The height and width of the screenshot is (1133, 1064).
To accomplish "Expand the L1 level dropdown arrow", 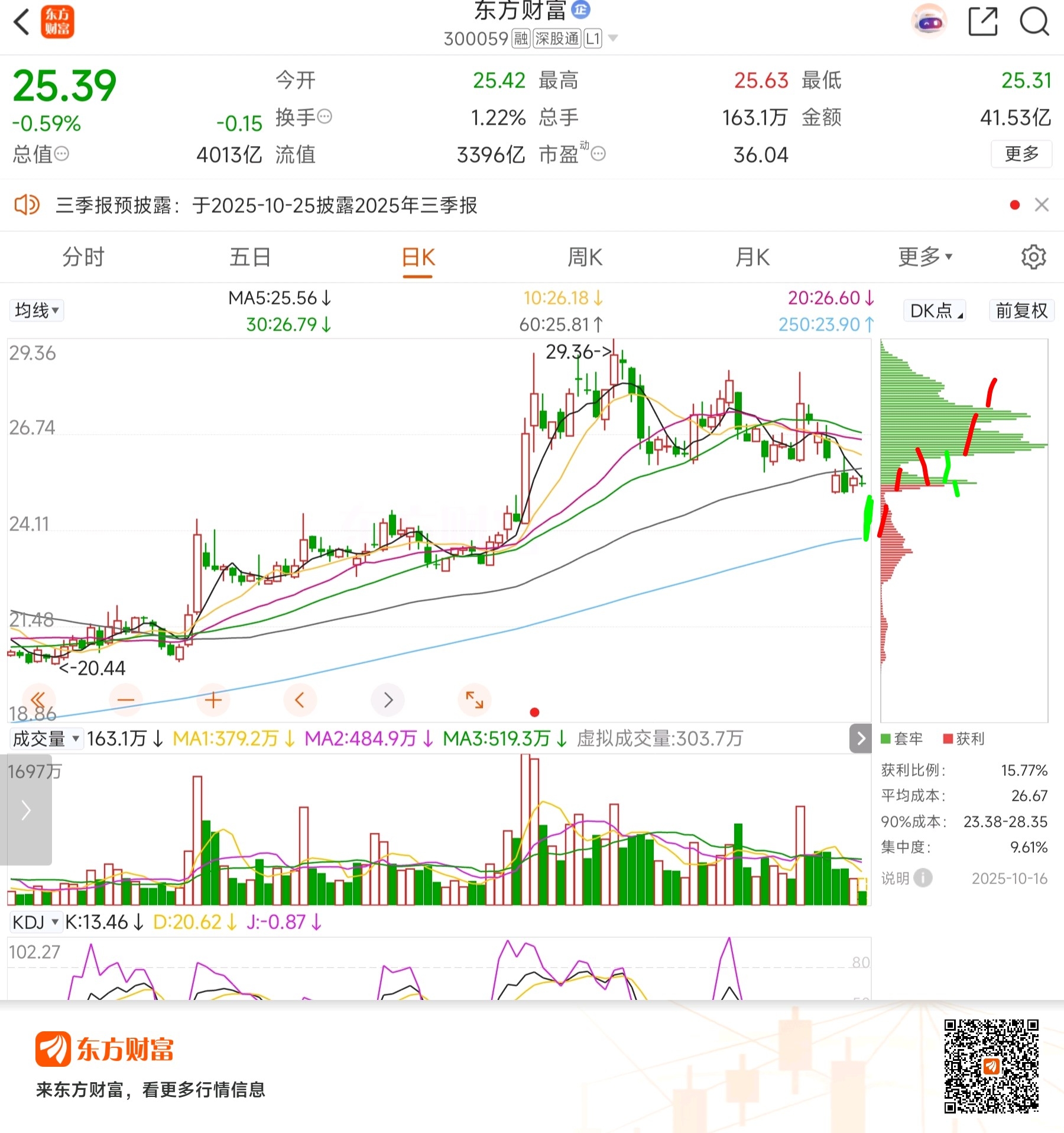I will pyautogui.click(x=613, y=39).
